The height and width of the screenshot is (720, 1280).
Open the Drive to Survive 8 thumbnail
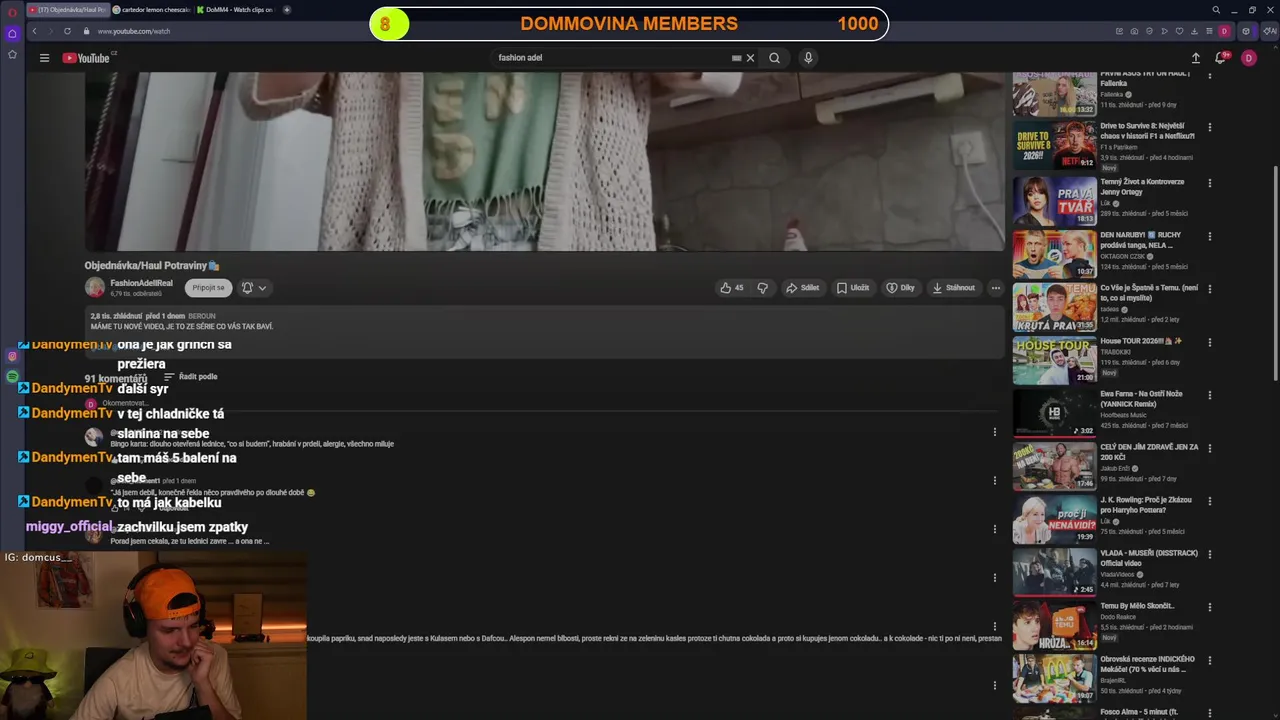(x=1054, y=145)
